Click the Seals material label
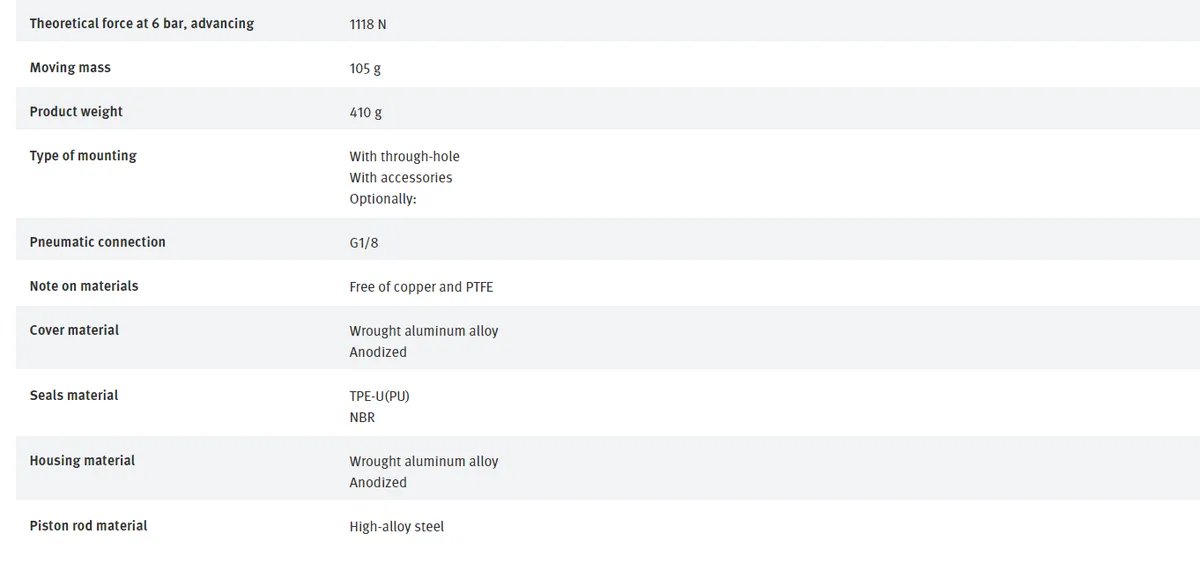This screenshot has width=1200, height=571. (x=73, y=395)
